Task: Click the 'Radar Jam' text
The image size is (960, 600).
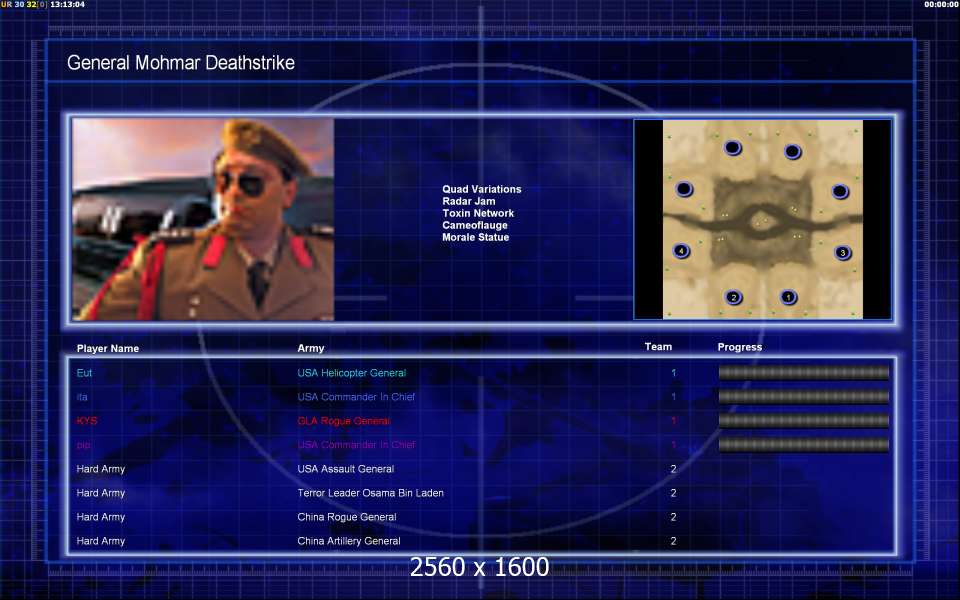Action: [x=469, y=201]
